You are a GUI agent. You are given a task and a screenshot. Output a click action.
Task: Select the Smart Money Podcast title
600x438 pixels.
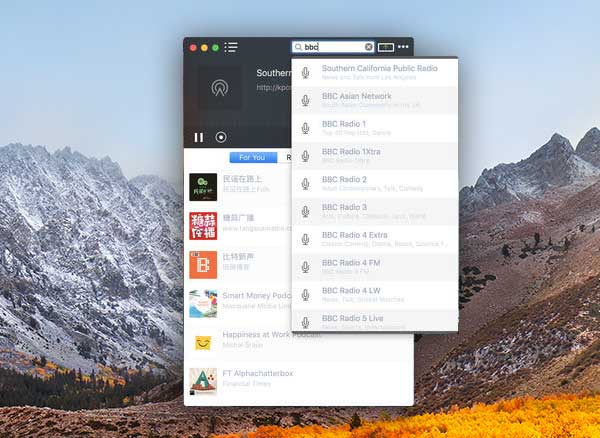click(257, 295)
